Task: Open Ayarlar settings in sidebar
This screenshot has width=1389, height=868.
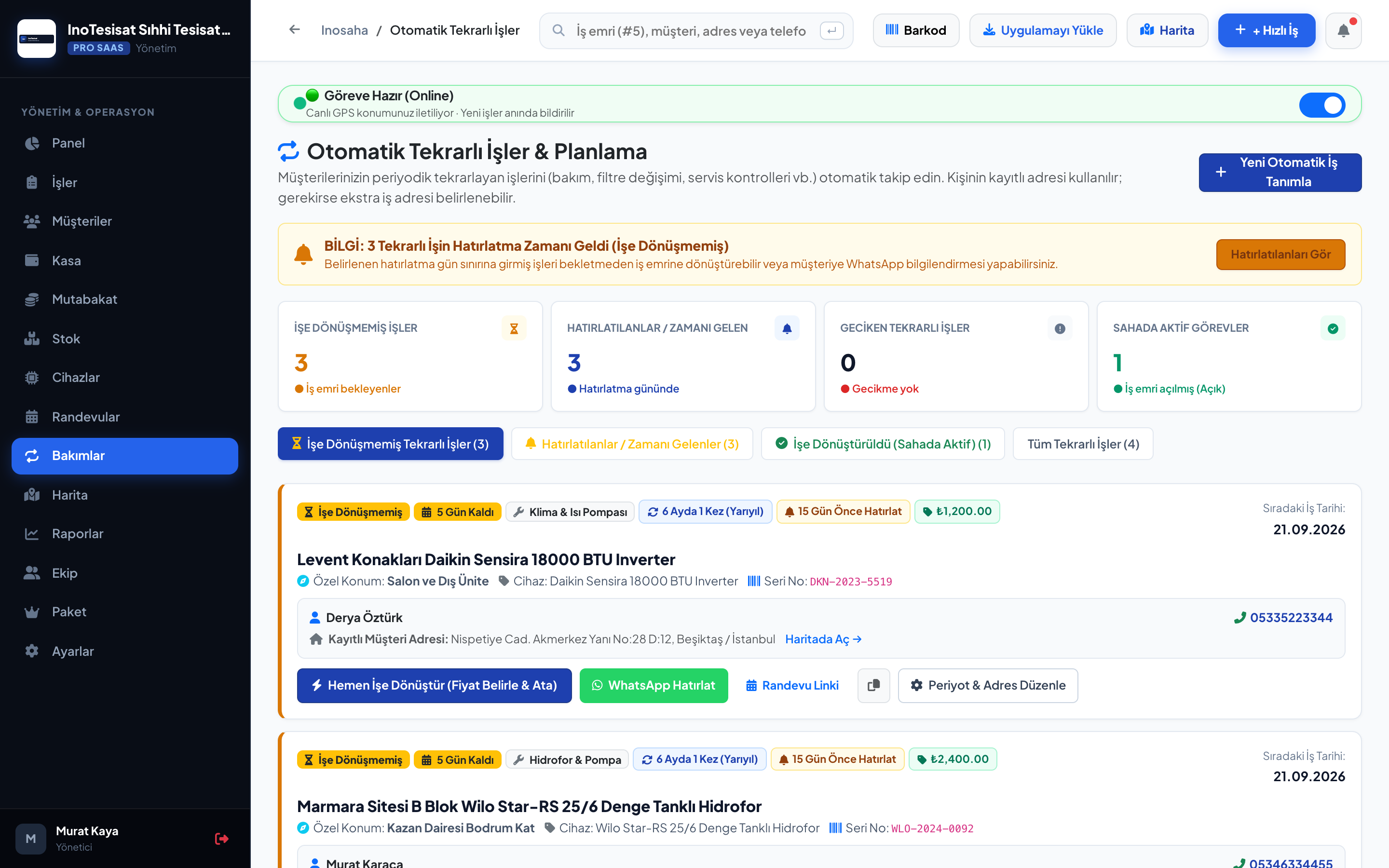Action: click(124, 651)
